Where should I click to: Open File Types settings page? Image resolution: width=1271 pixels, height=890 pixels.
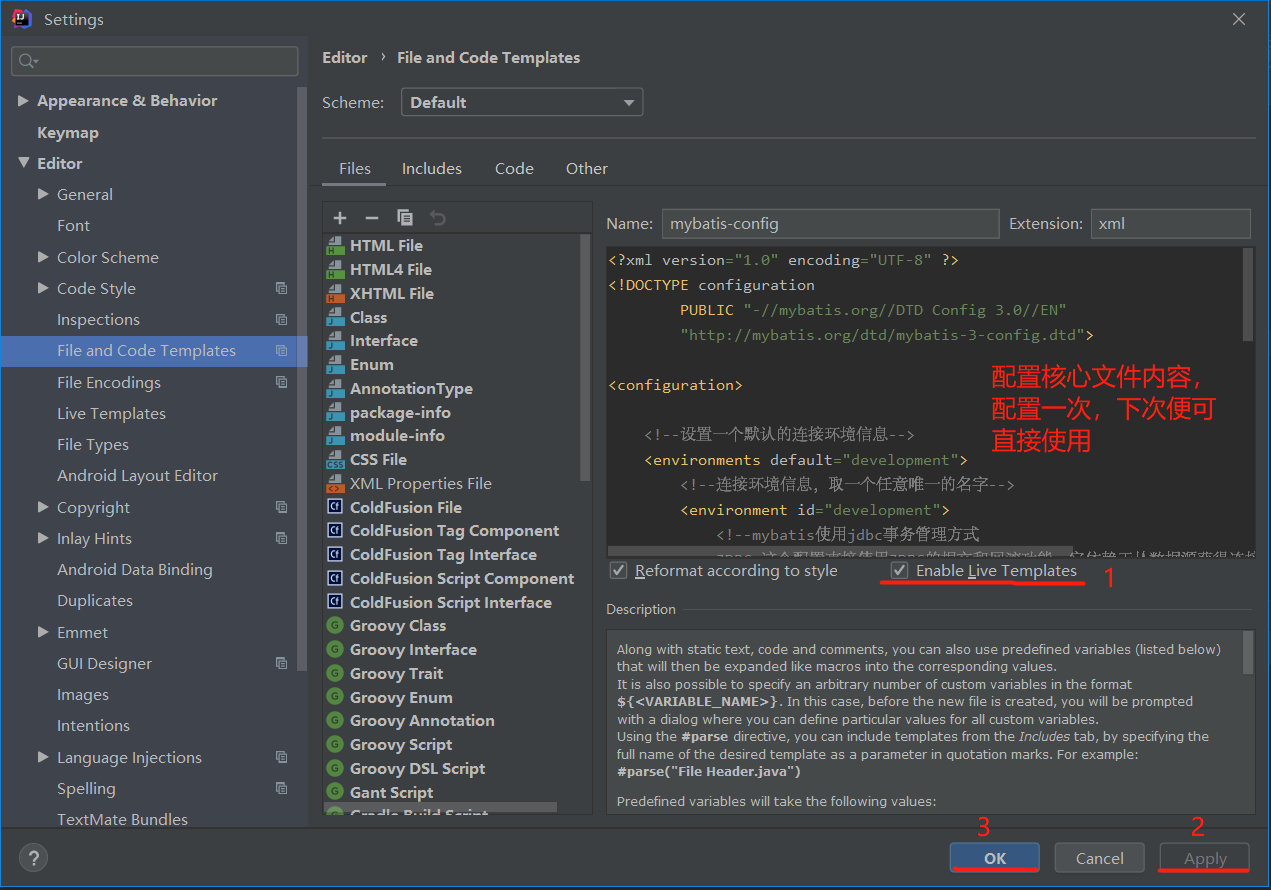[x=93, y=445]
